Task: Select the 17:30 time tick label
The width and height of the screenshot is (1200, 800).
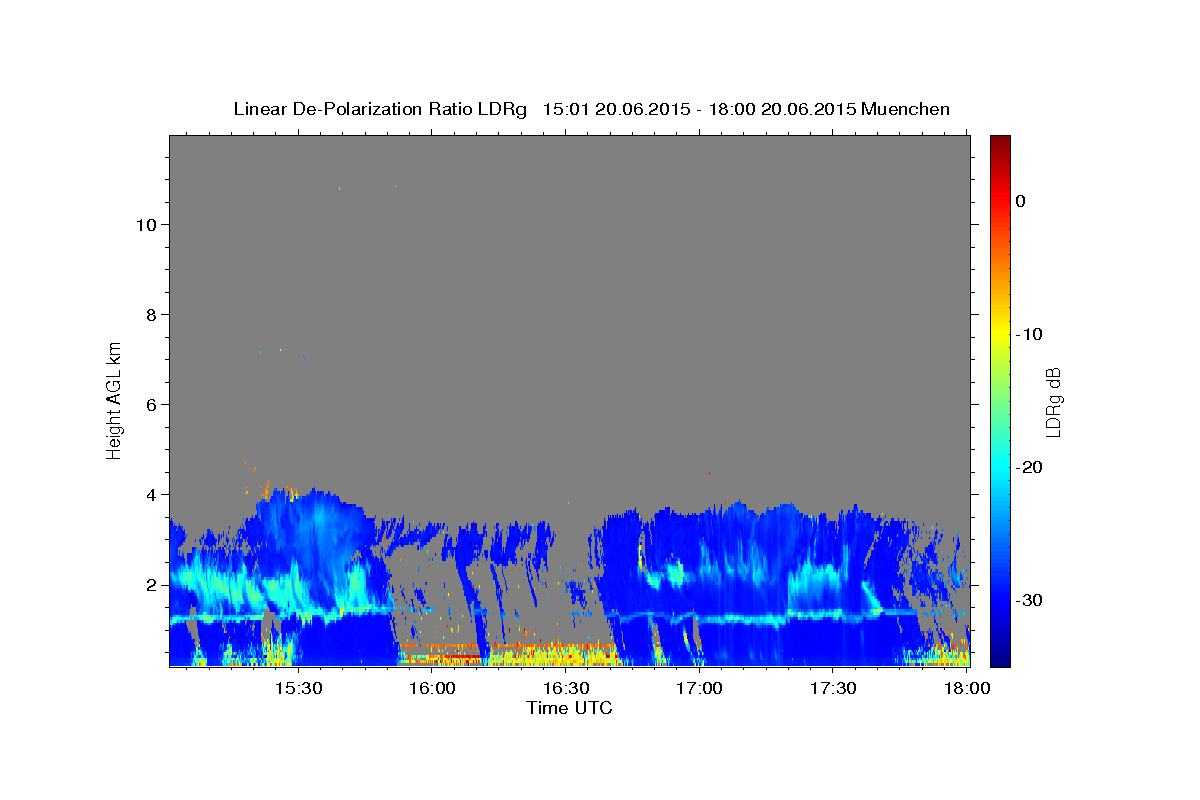Action: tap(832, 688)
